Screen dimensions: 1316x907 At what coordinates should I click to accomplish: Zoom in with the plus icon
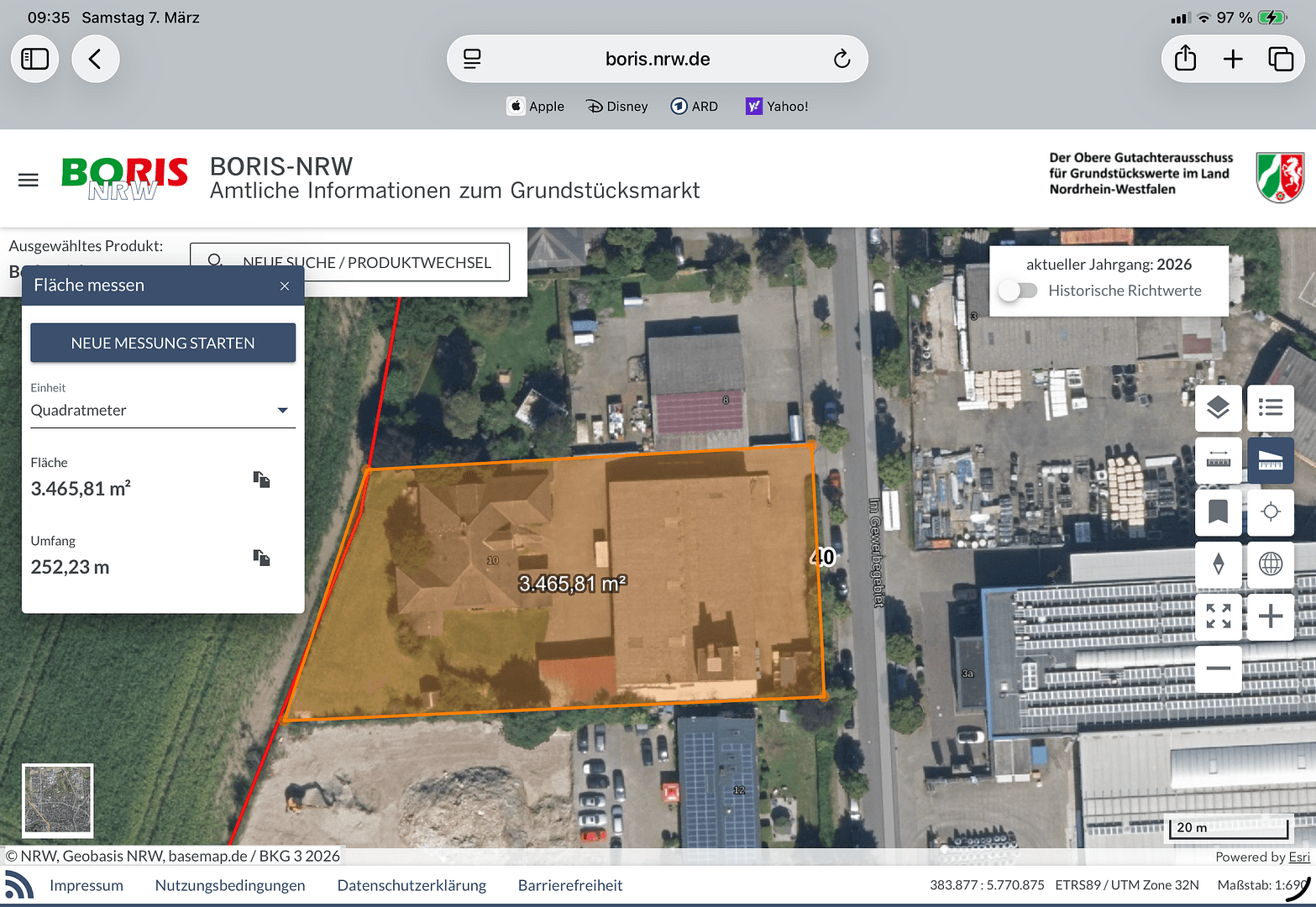[x=1270, y=616]
